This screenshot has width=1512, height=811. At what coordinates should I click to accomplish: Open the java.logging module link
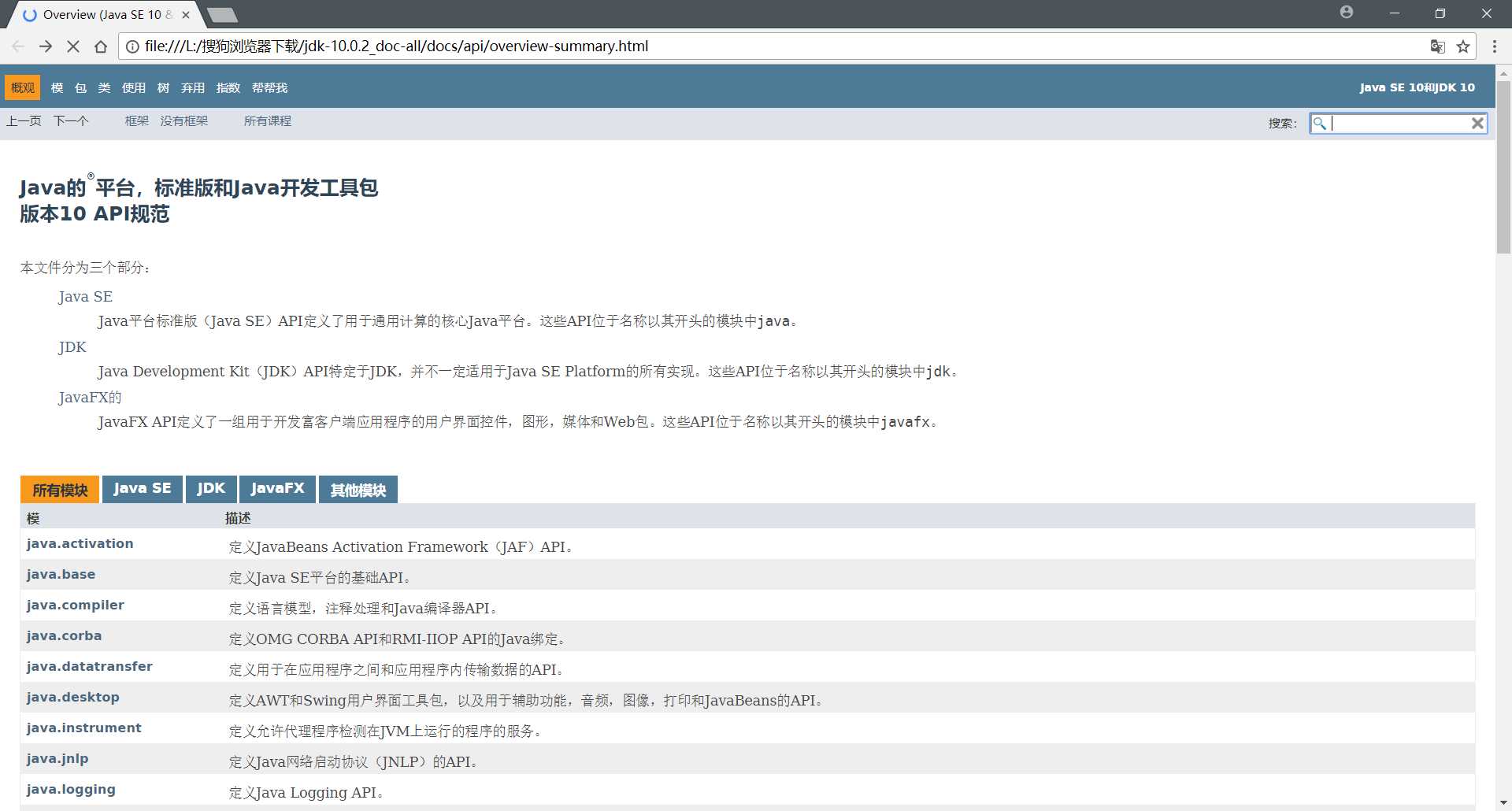(x=71, y=789)
